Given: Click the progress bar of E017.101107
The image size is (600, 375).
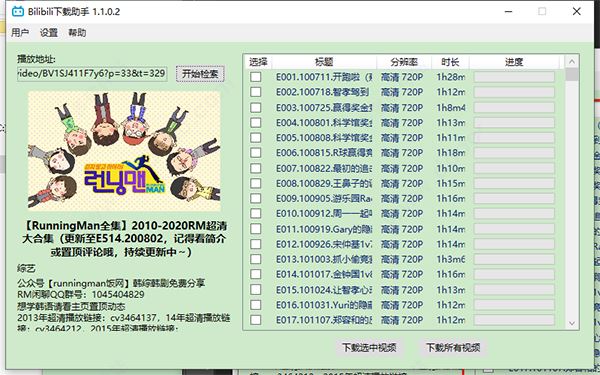Looking at the screenshot, I should point(514,320).
